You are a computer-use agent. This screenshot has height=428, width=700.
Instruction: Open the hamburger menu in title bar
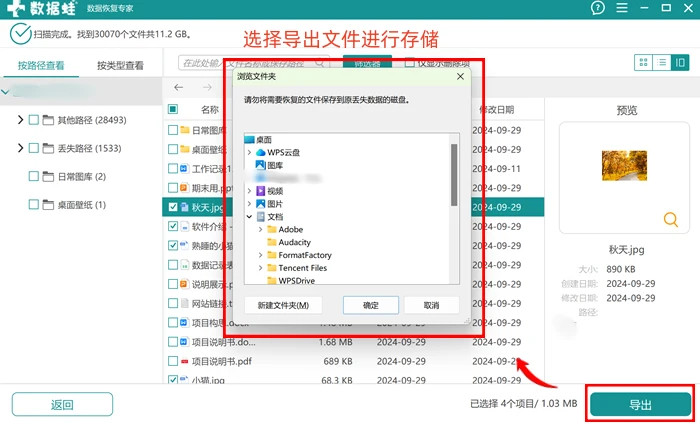click(622, 8)
